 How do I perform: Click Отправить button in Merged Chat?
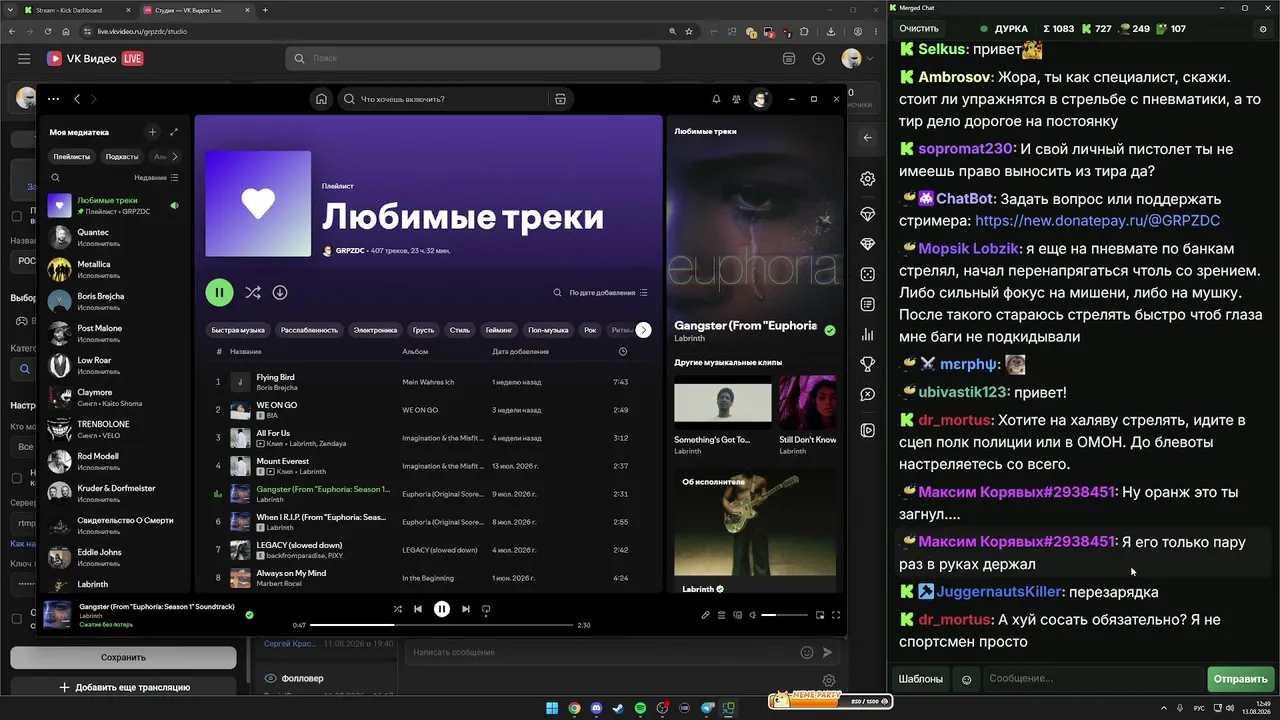point(1240,679)
